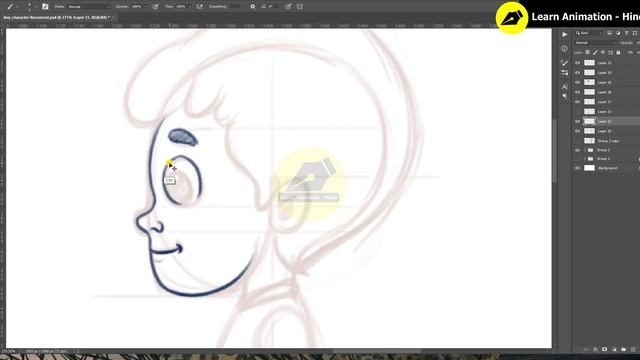Hide Layer 20 via eye icon

[x=577, y=131]
